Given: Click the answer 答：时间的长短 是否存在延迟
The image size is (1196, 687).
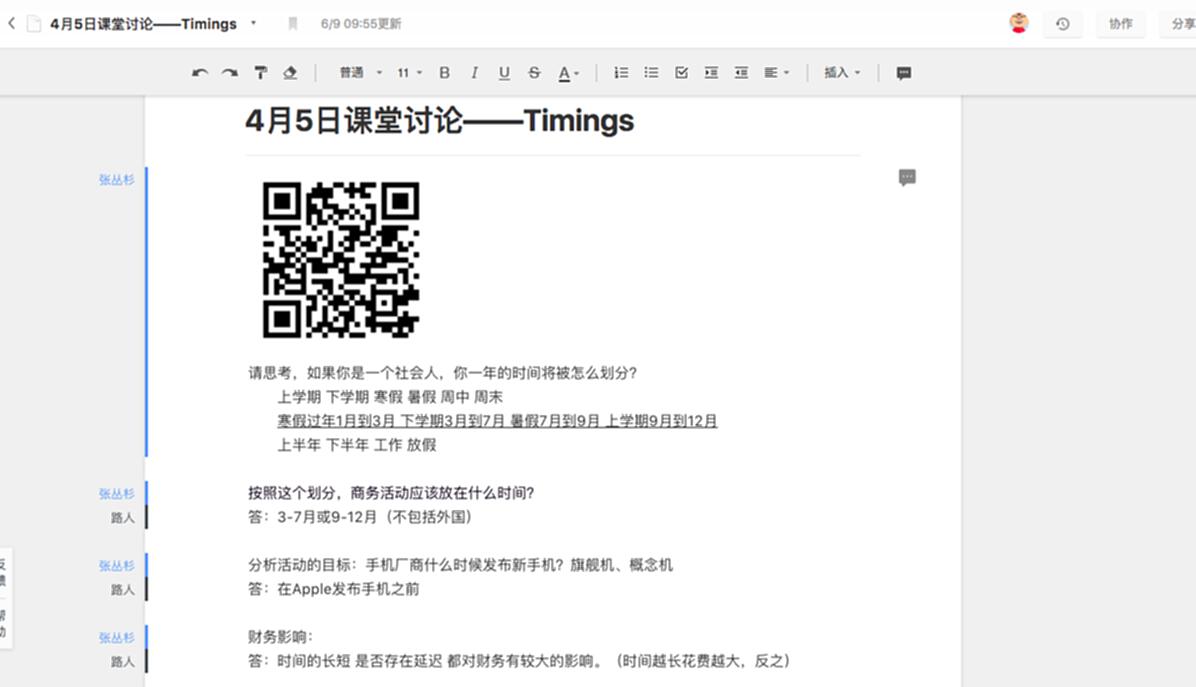Looking at the screenshot, I should coord(519,661).
